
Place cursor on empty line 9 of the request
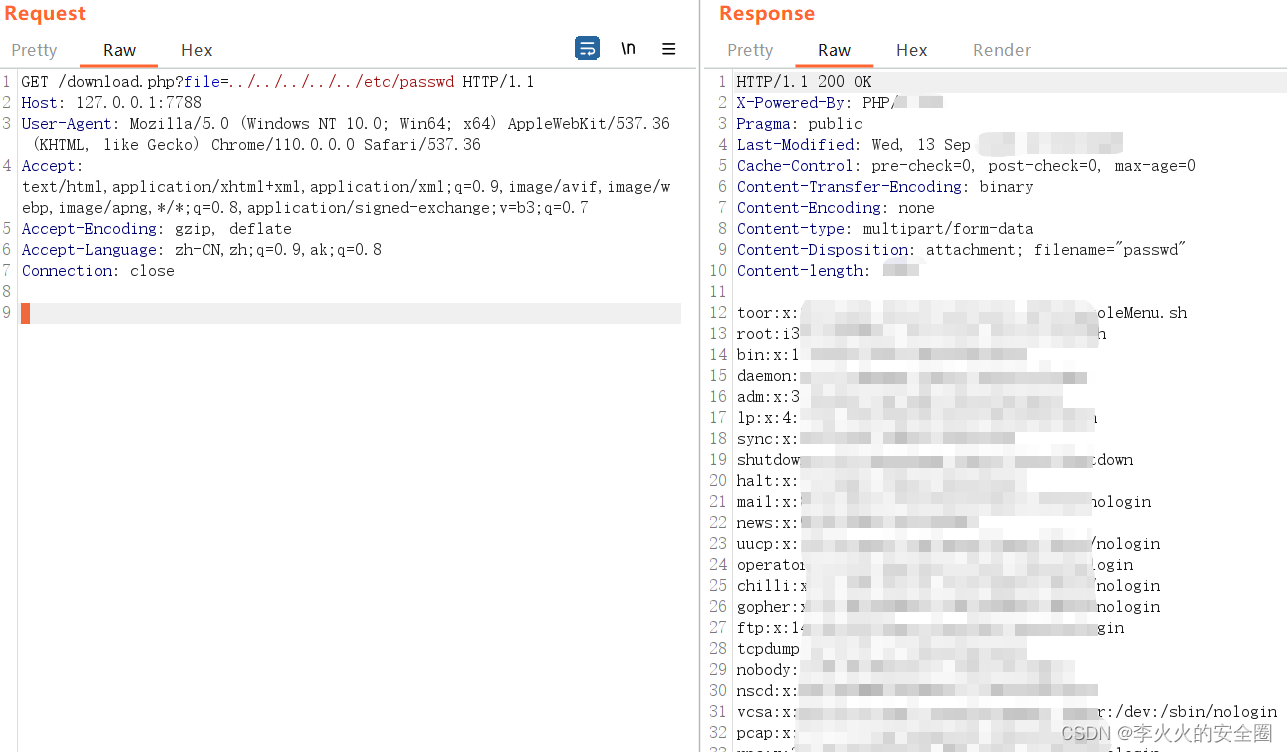coord(350,313)
